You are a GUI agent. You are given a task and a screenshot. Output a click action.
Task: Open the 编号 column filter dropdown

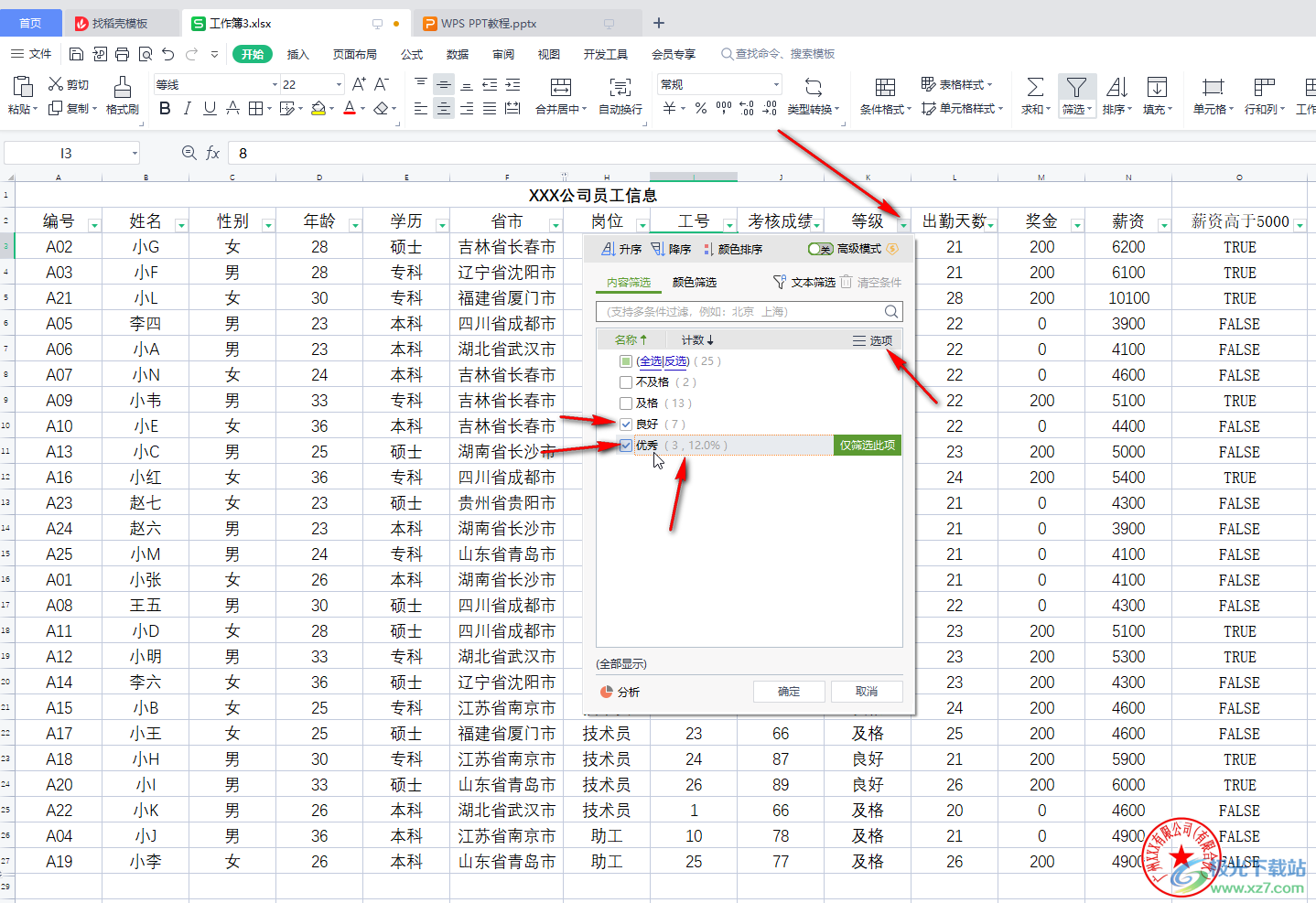[94, 225]
